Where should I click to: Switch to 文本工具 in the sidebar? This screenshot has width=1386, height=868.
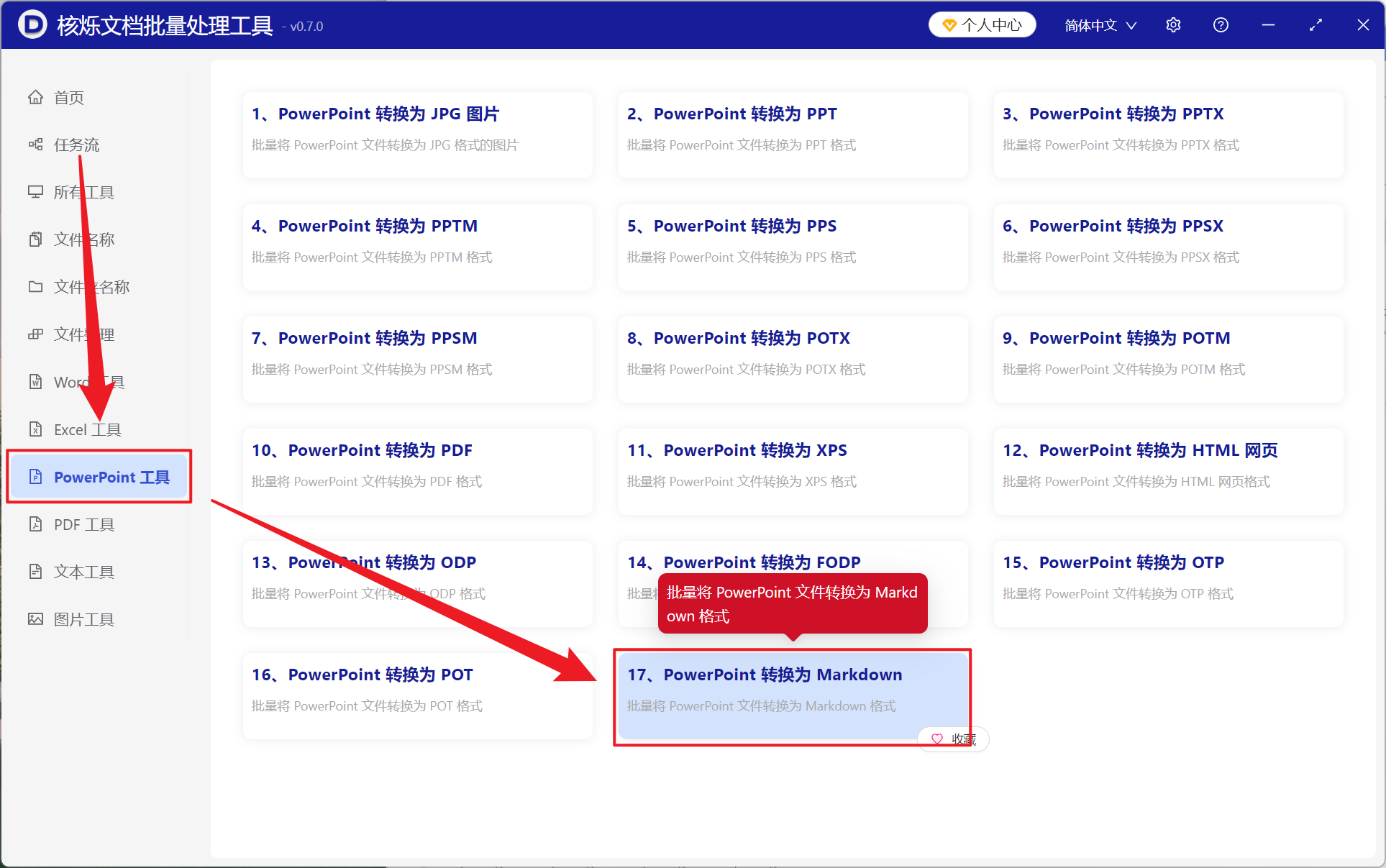pyautogui.click(x=84, y=572)
